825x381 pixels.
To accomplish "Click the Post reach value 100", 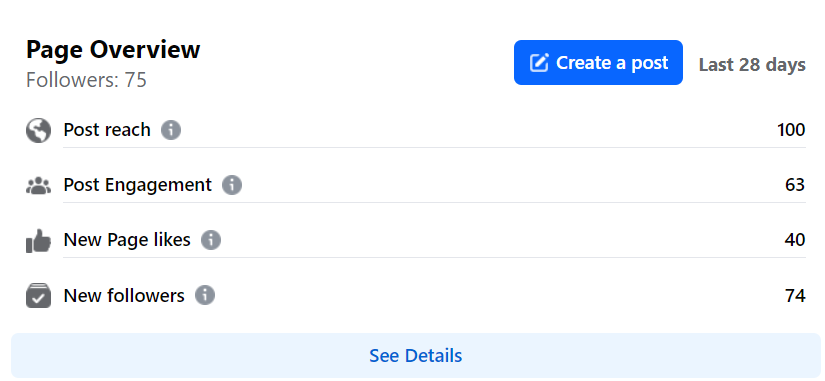I will click(791, 130).
